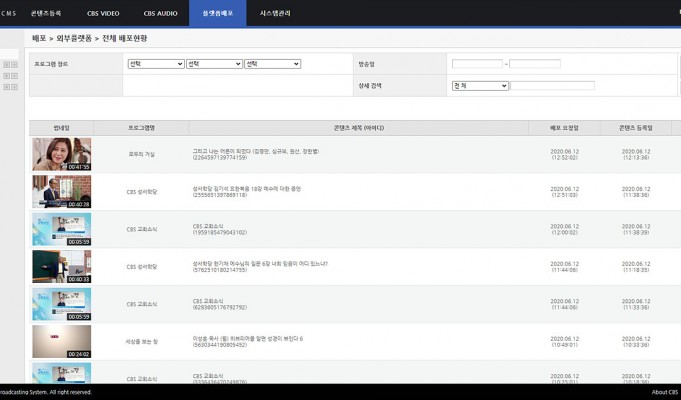The width and height of the screenshot is (681, 400).
Task: Click the right icon in the first sidebar icon pair
Action: pyautogui.click(x=14, y=64)
